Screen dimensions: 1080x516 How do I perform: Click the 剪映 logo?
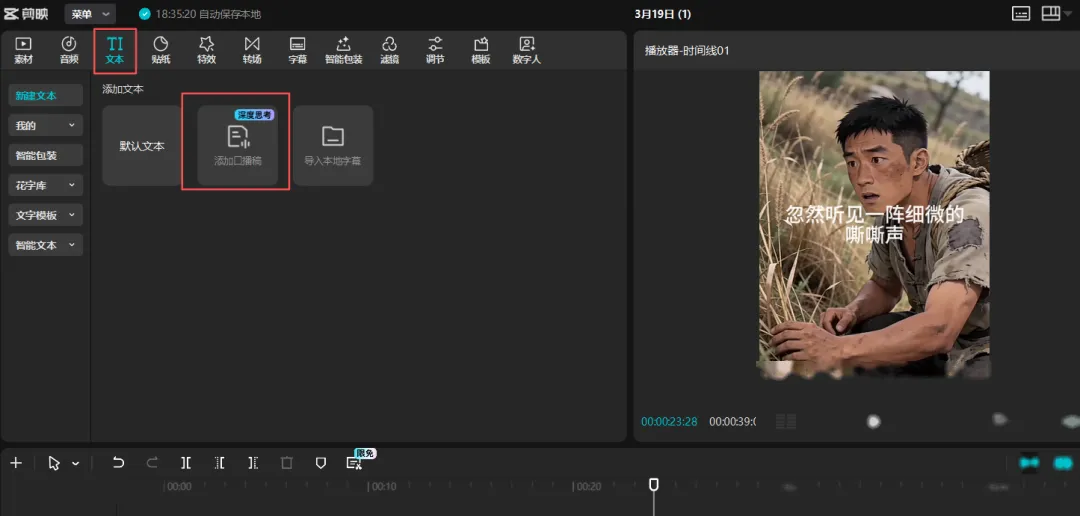click(26, 14)
